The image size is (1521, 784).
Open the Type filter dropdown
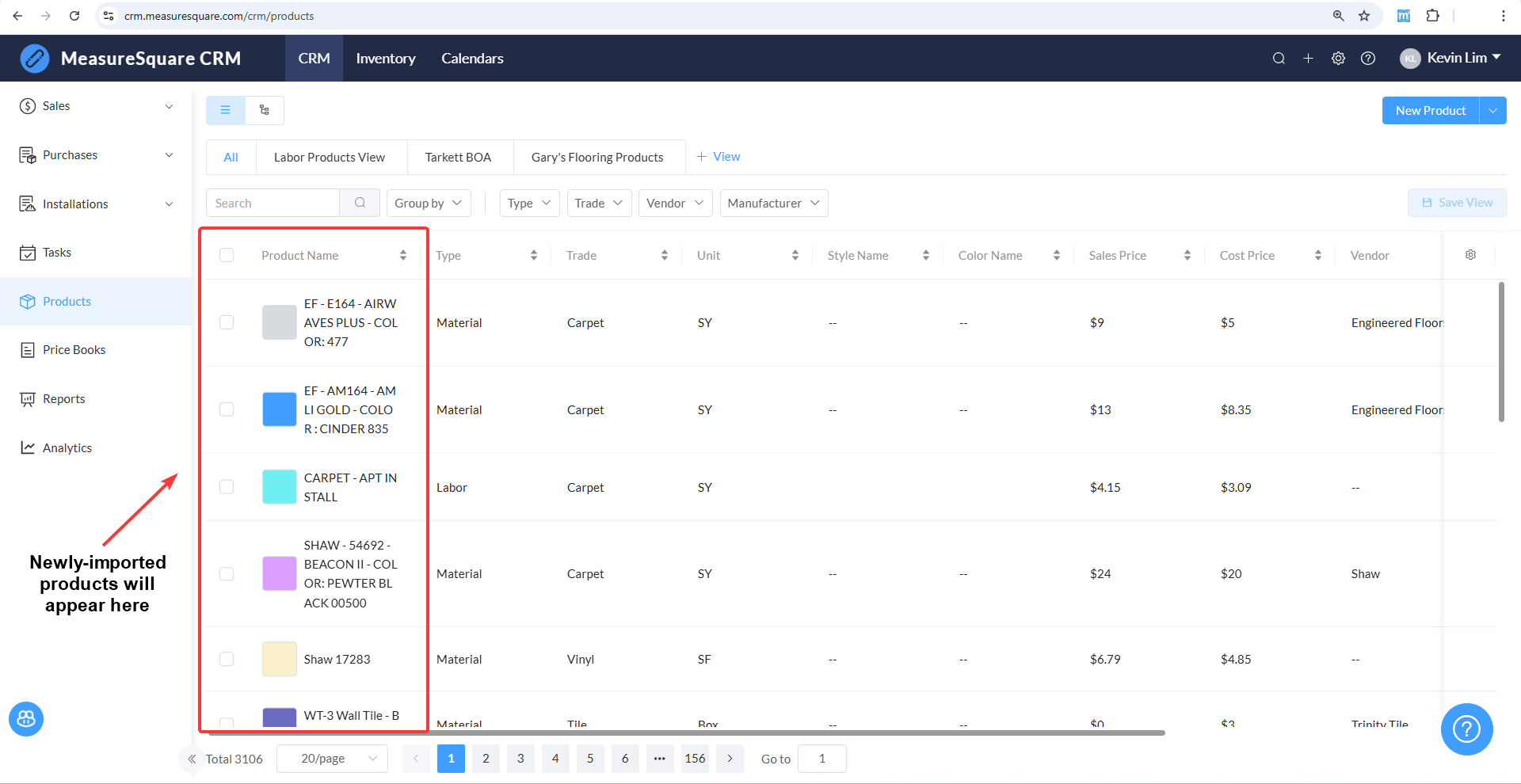click(529, 203)
